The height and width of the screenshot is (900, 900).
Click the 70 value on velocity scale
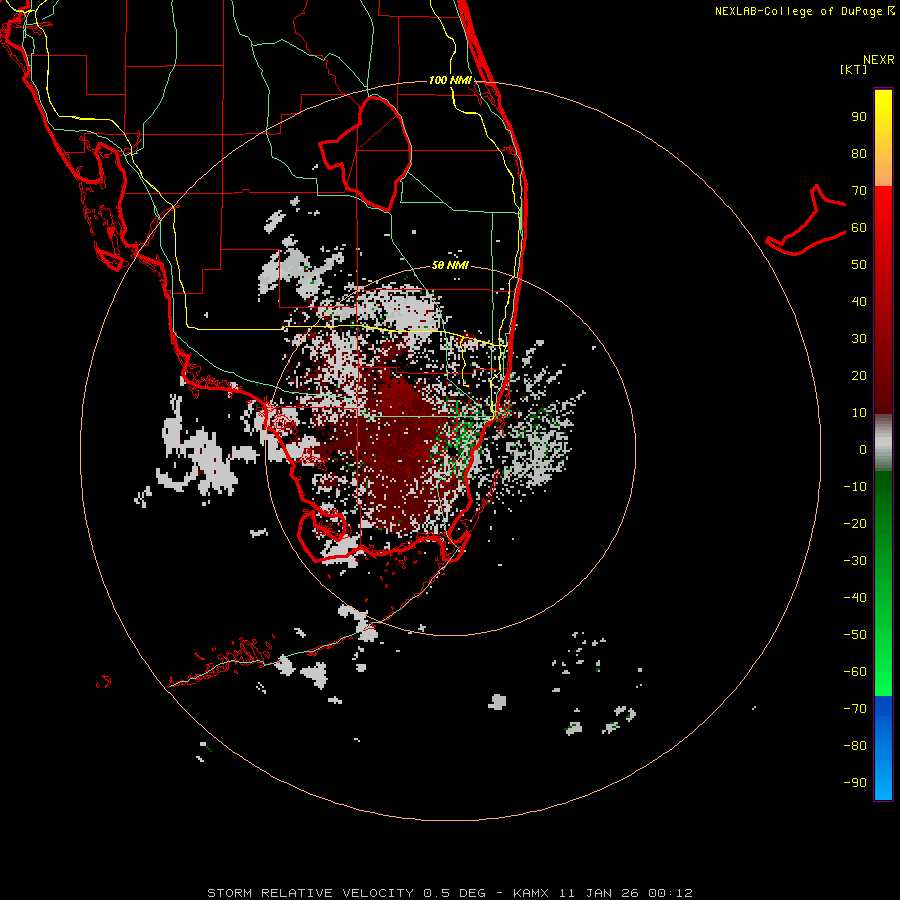pos(859,191)
